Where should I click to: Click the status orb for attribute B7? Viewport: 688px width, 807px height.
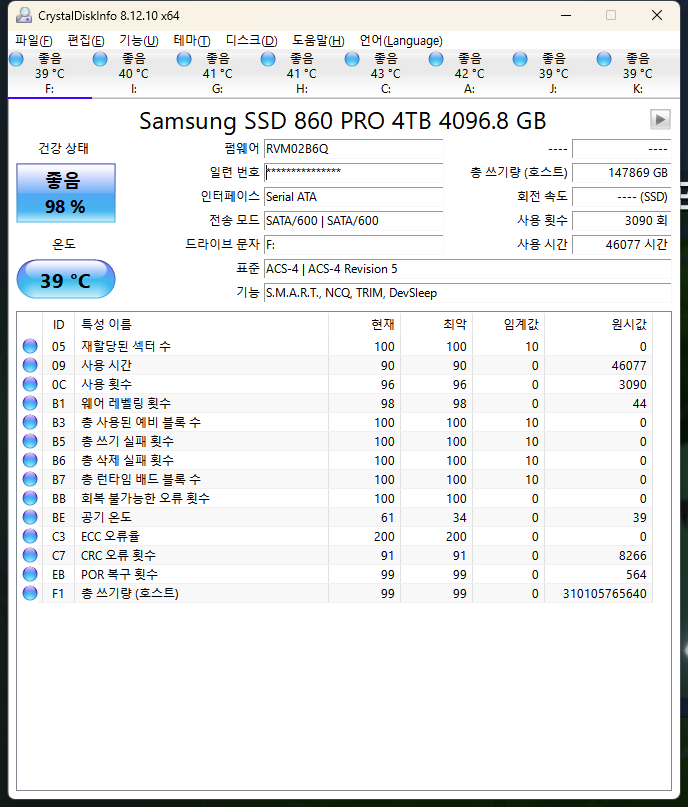pyautogui.click(x=30, y=479)
